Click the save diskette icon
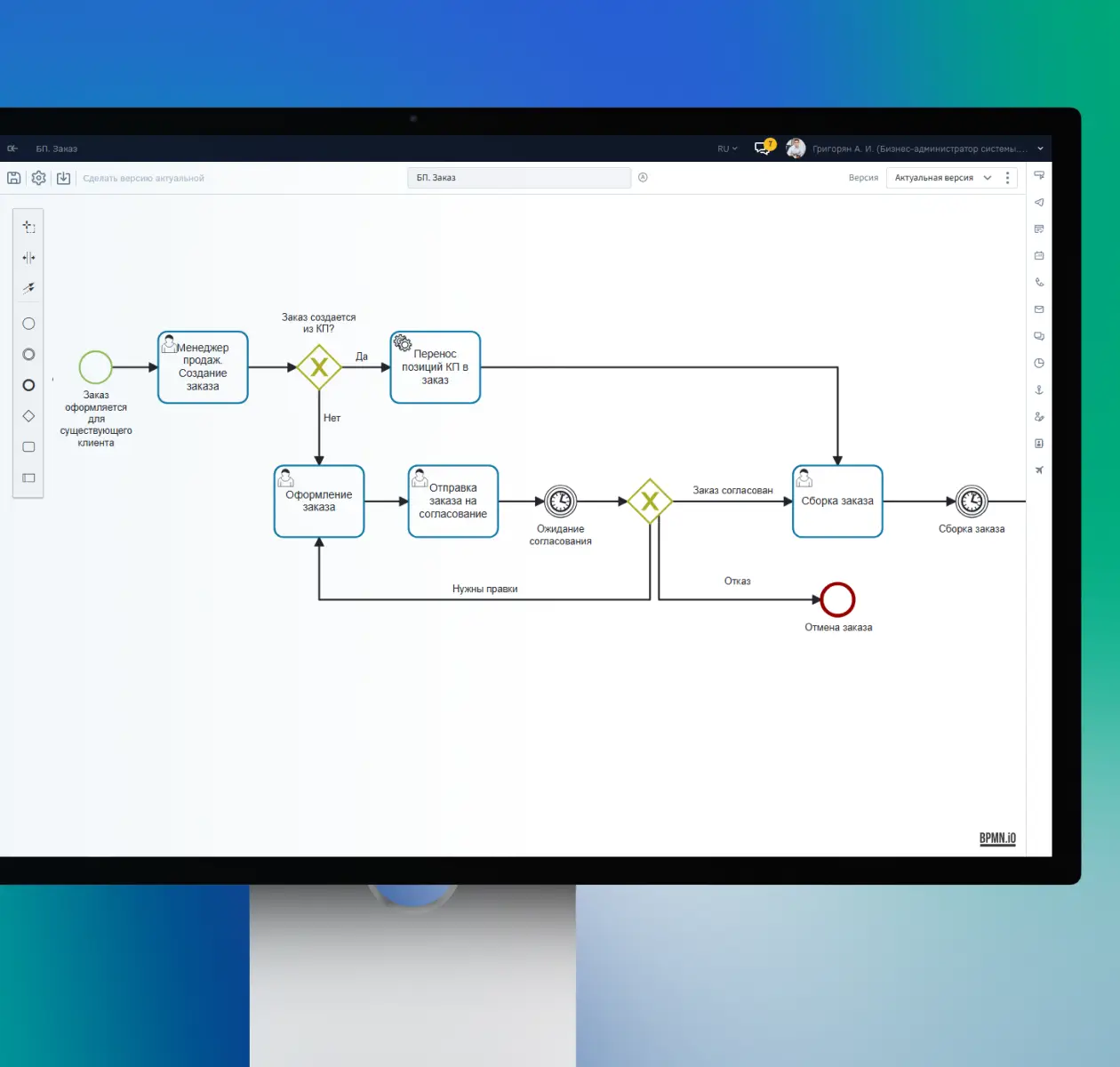 click(14, 178)
